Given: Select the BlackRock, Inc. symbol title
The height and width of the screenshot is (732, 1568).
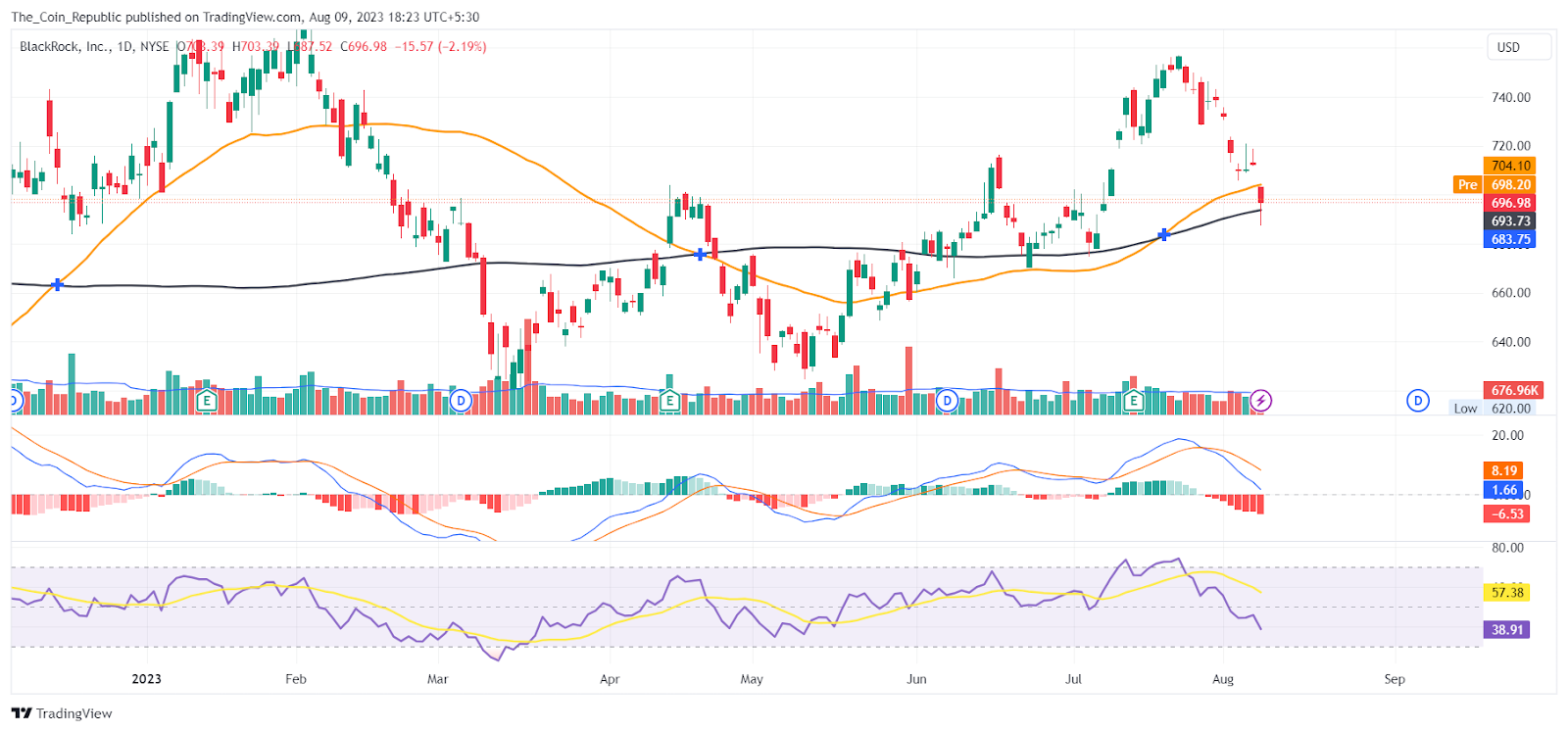Looking at the screenshot, I should [x=65, y=46].
